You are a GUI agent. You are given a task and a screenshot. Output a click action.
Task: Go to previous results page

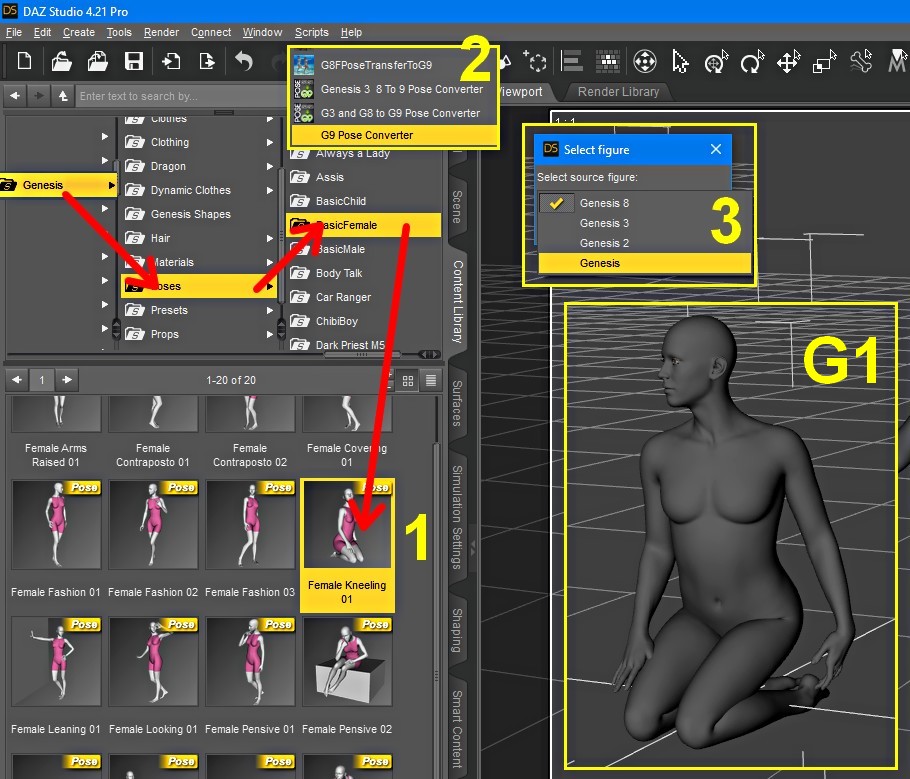(17, 380)
